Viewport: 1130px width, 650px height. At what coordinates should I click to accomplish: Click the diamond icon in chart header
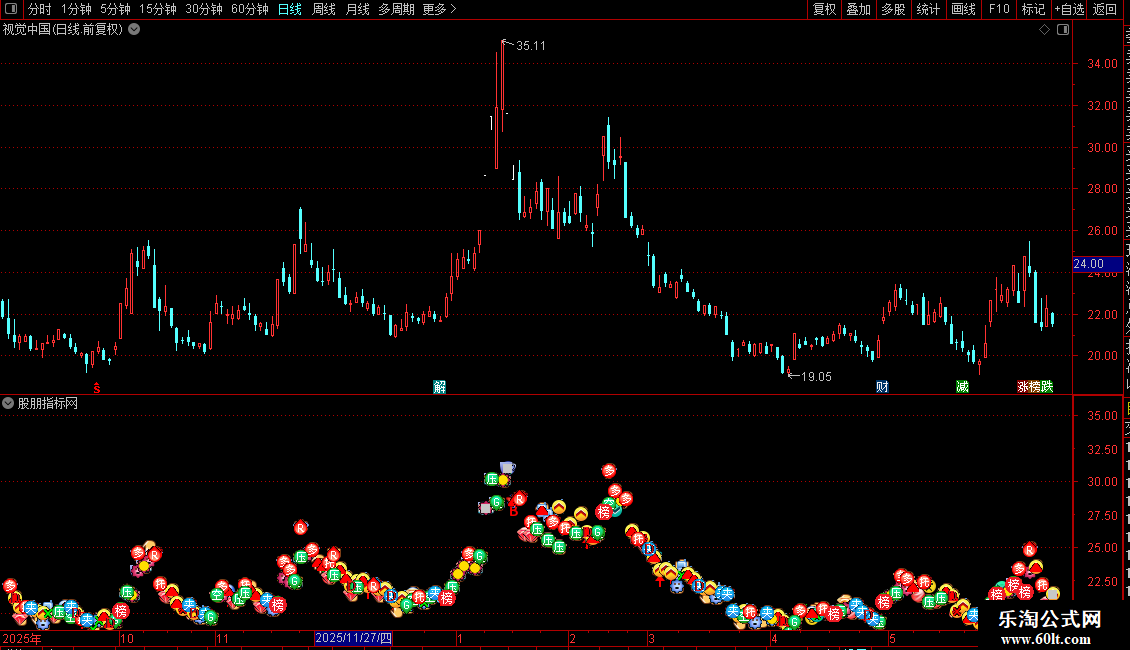click(x=1044, y=30)
